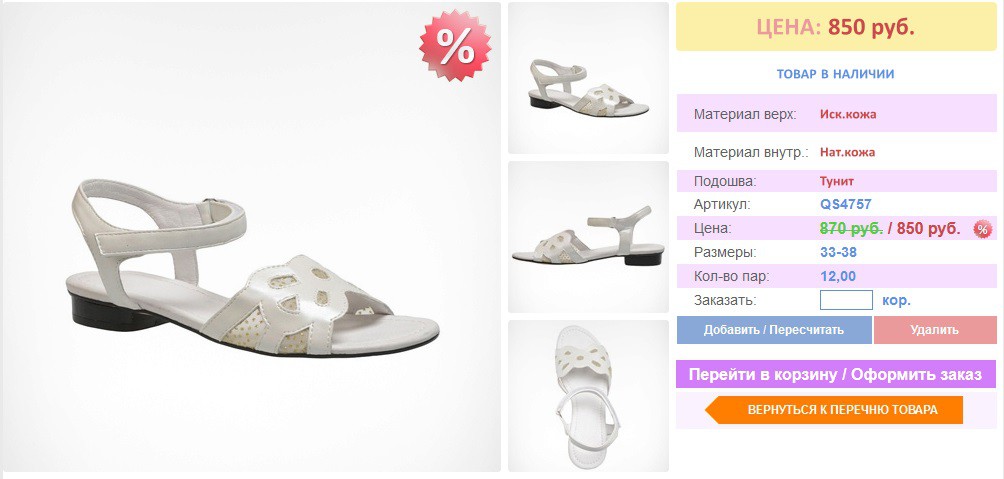Click the pairs count value 12,00
Screen dimensions: 1004x479
[838, 277]
